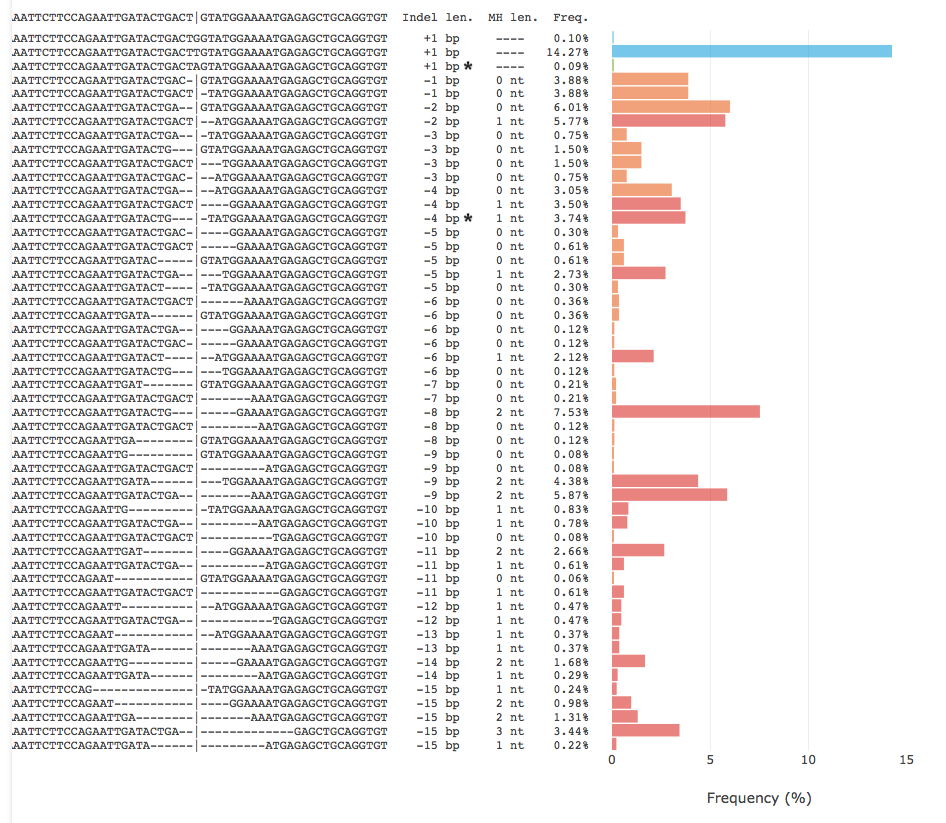
Task: Click the asterisk beside the -4 bp row
Action: point(467,218)
